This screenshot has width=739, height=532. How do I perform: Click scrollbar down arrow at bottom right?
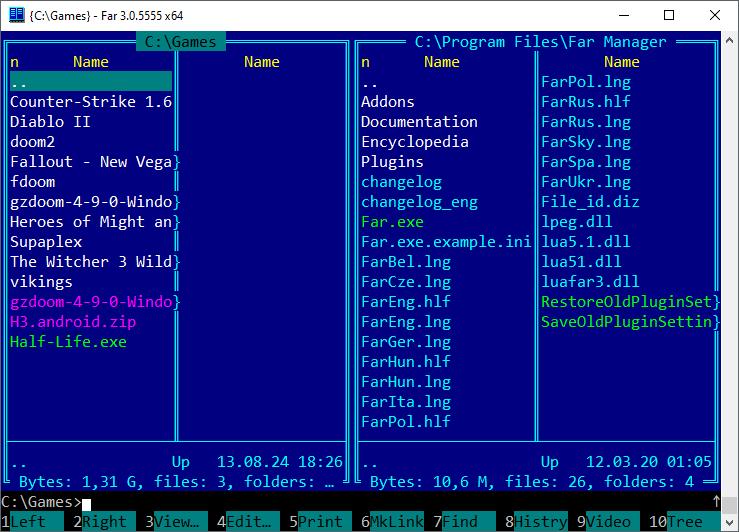pos(730,523)
